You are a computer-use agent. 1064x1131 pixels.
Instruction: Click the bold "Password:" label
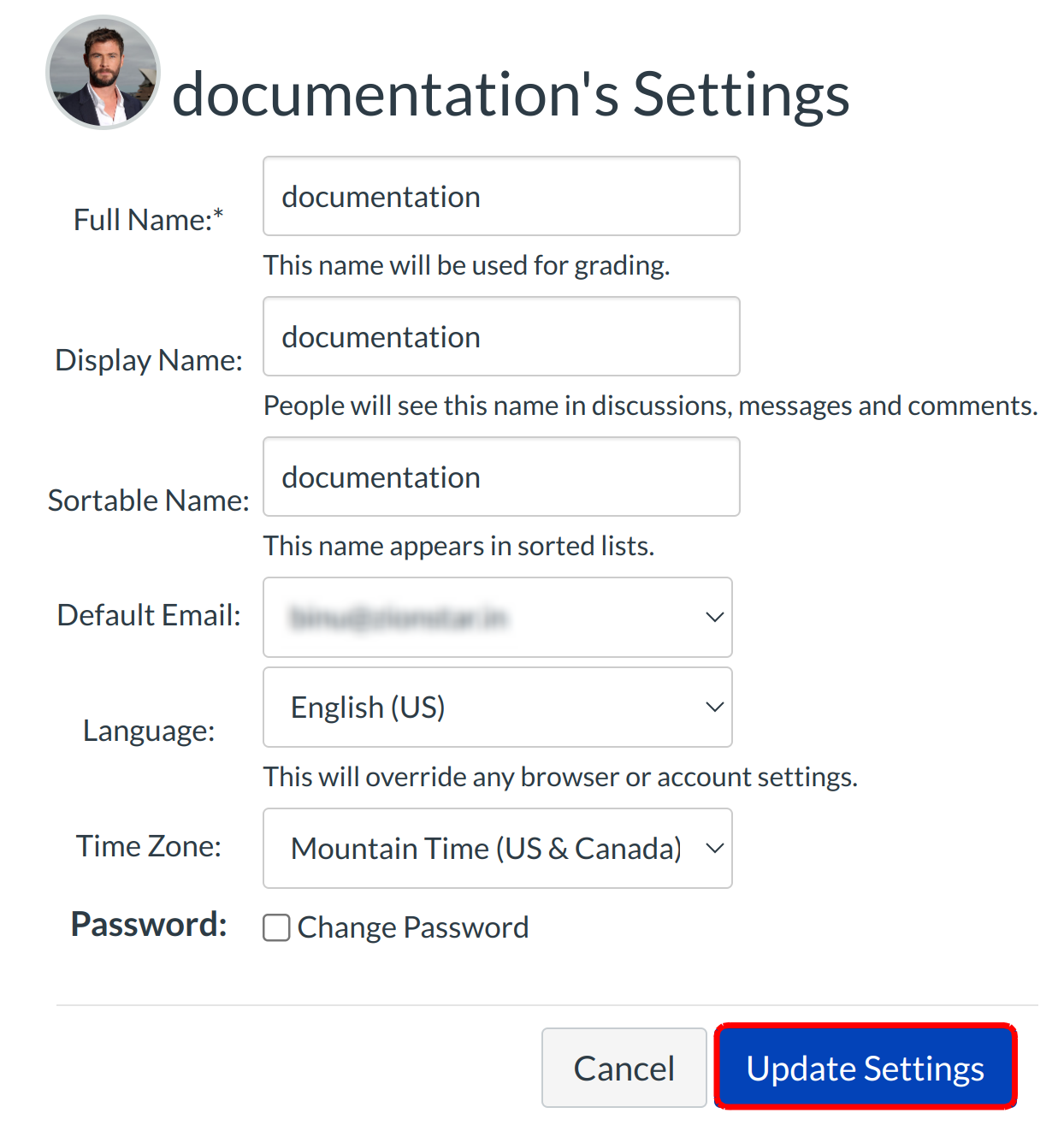point(149,925)
